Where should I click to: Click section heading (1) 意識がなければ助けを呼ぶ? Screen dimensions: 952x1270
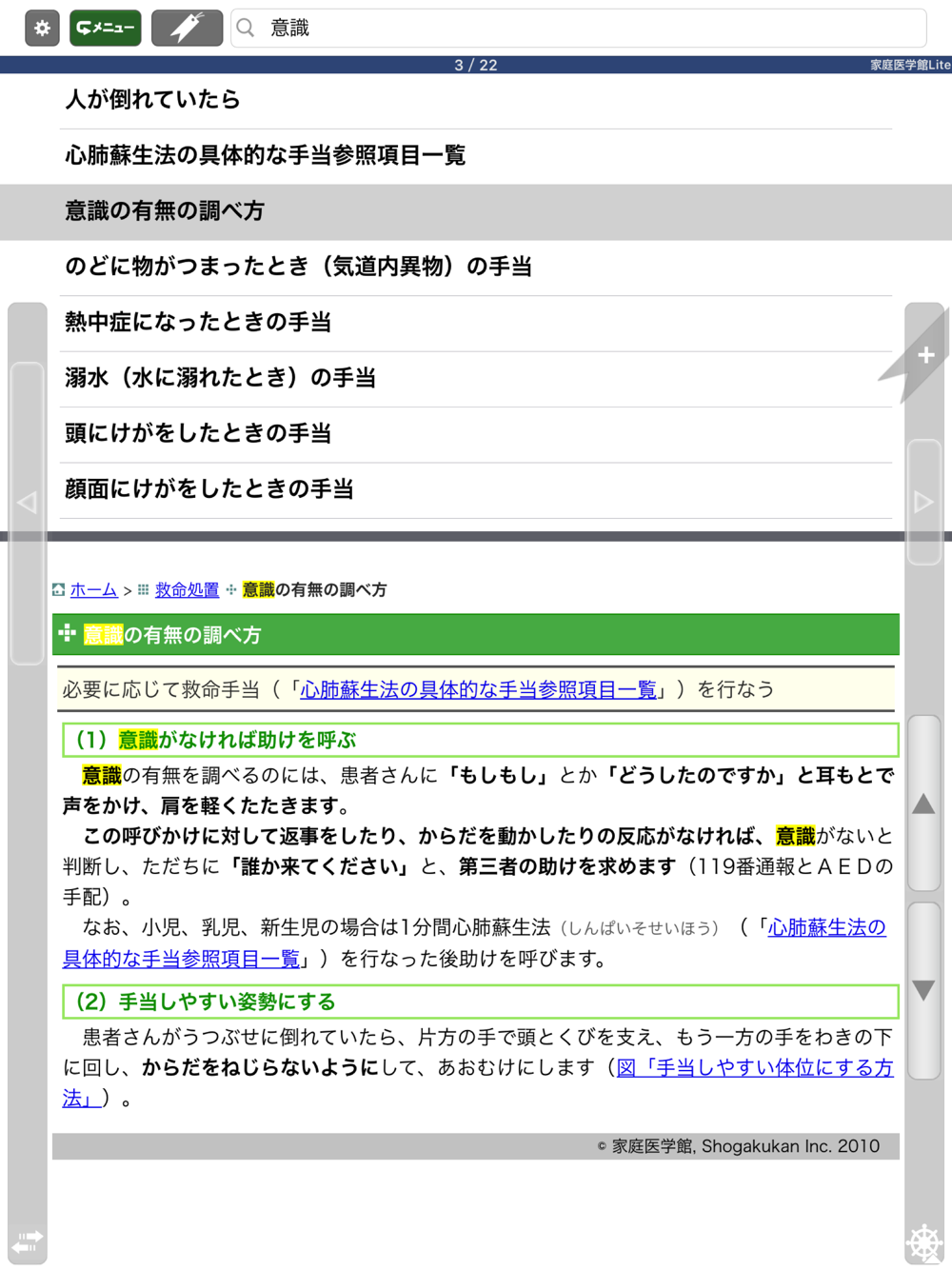[x=481, y=740]
